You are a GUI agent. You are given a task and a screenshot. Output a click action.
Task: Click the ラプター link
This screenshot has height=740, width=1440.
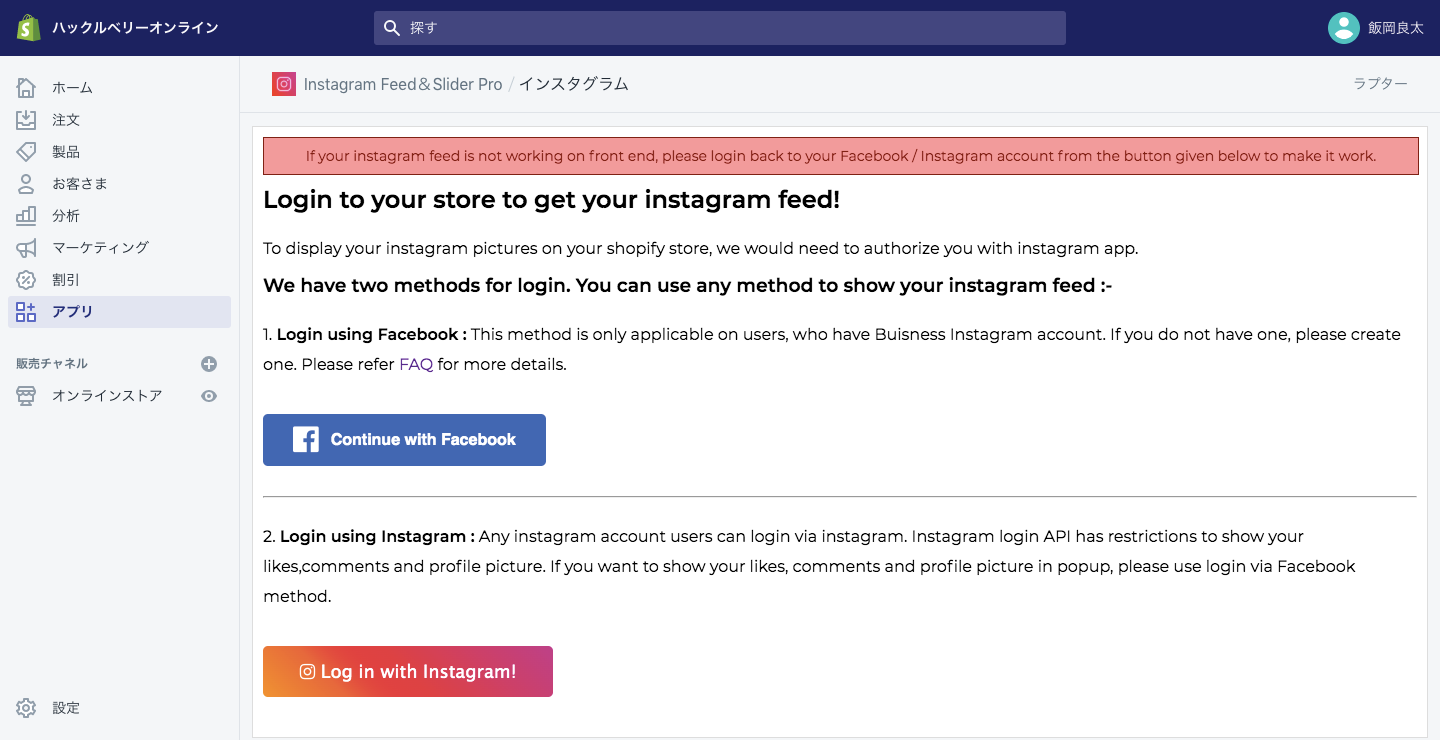pos(1380,84)
